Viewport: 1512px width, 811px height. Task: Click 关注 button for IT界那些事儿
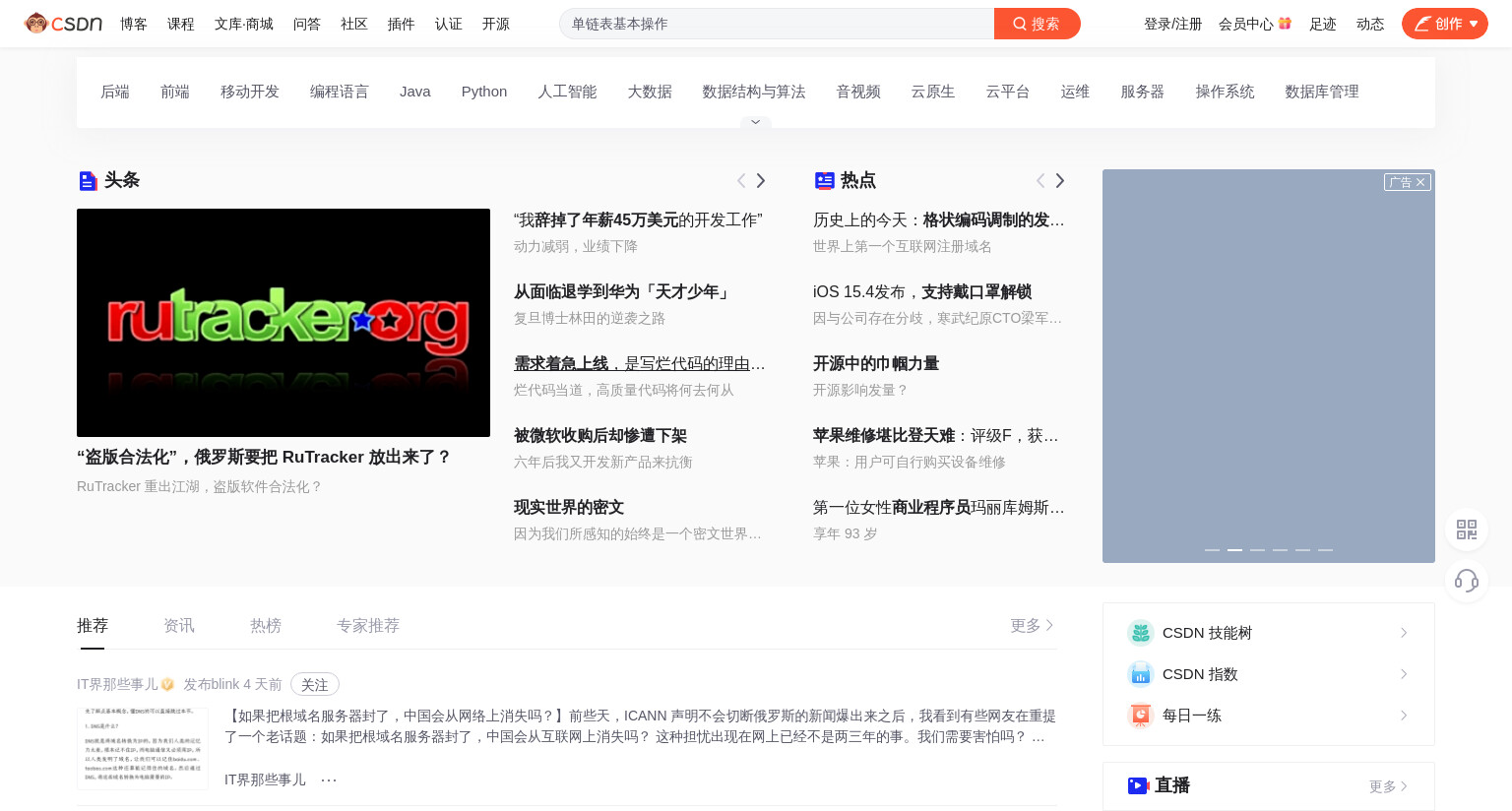[x=315, y=684]
